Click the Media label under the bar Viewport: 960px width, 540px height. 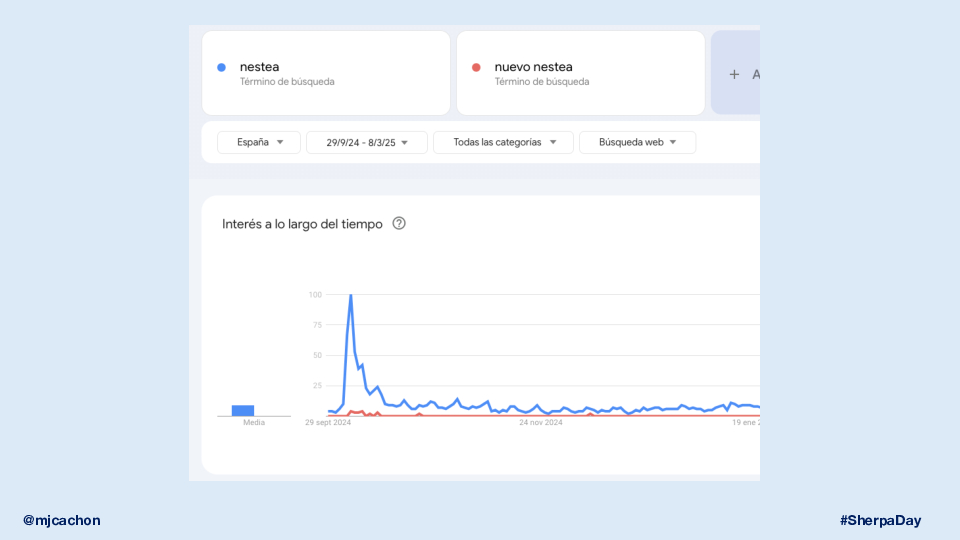click(254, 422)
